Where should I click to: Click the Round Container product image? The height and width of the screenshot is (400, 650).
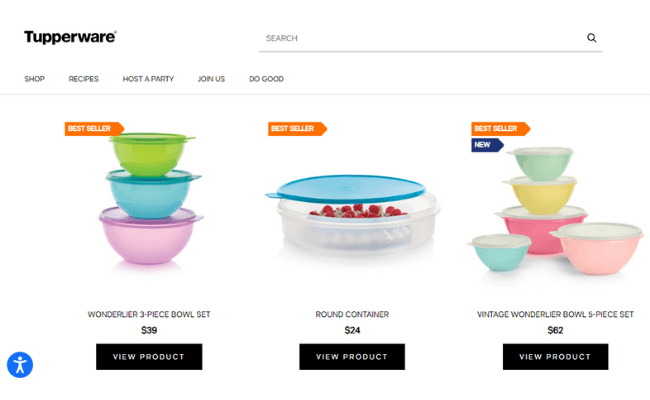pos(352,214)
